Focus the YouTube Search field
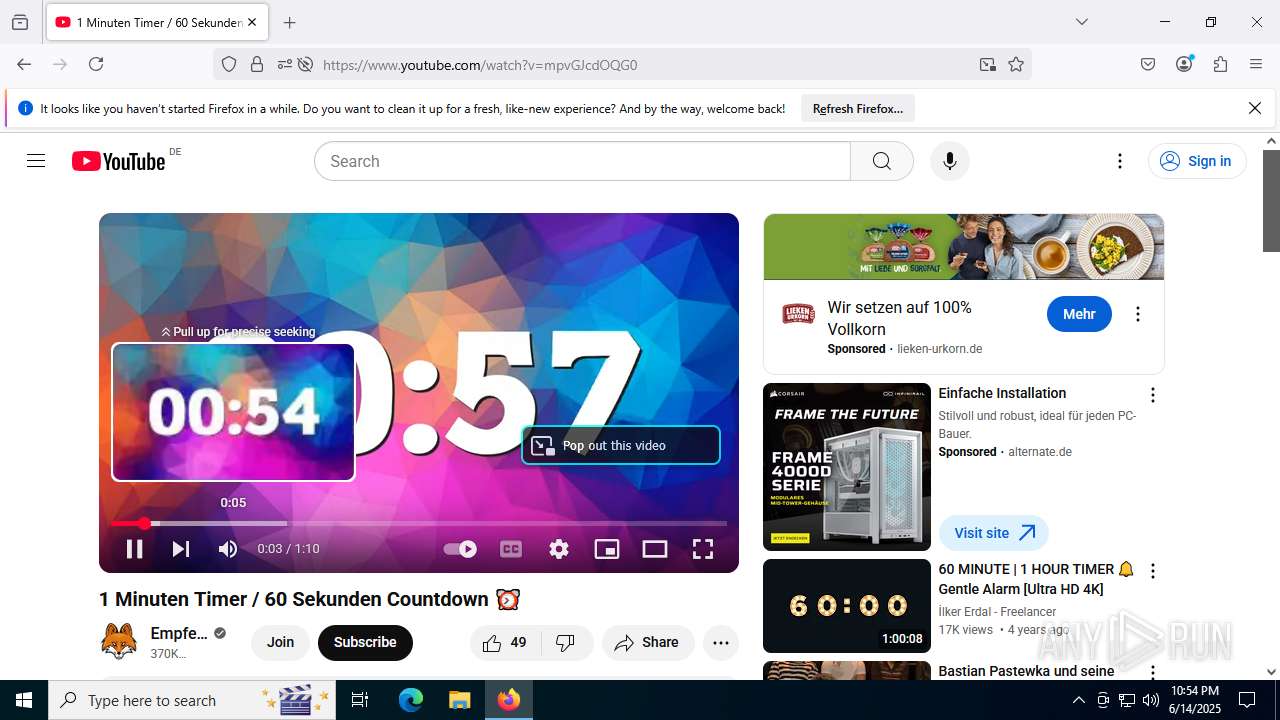 tap(582, 161)
